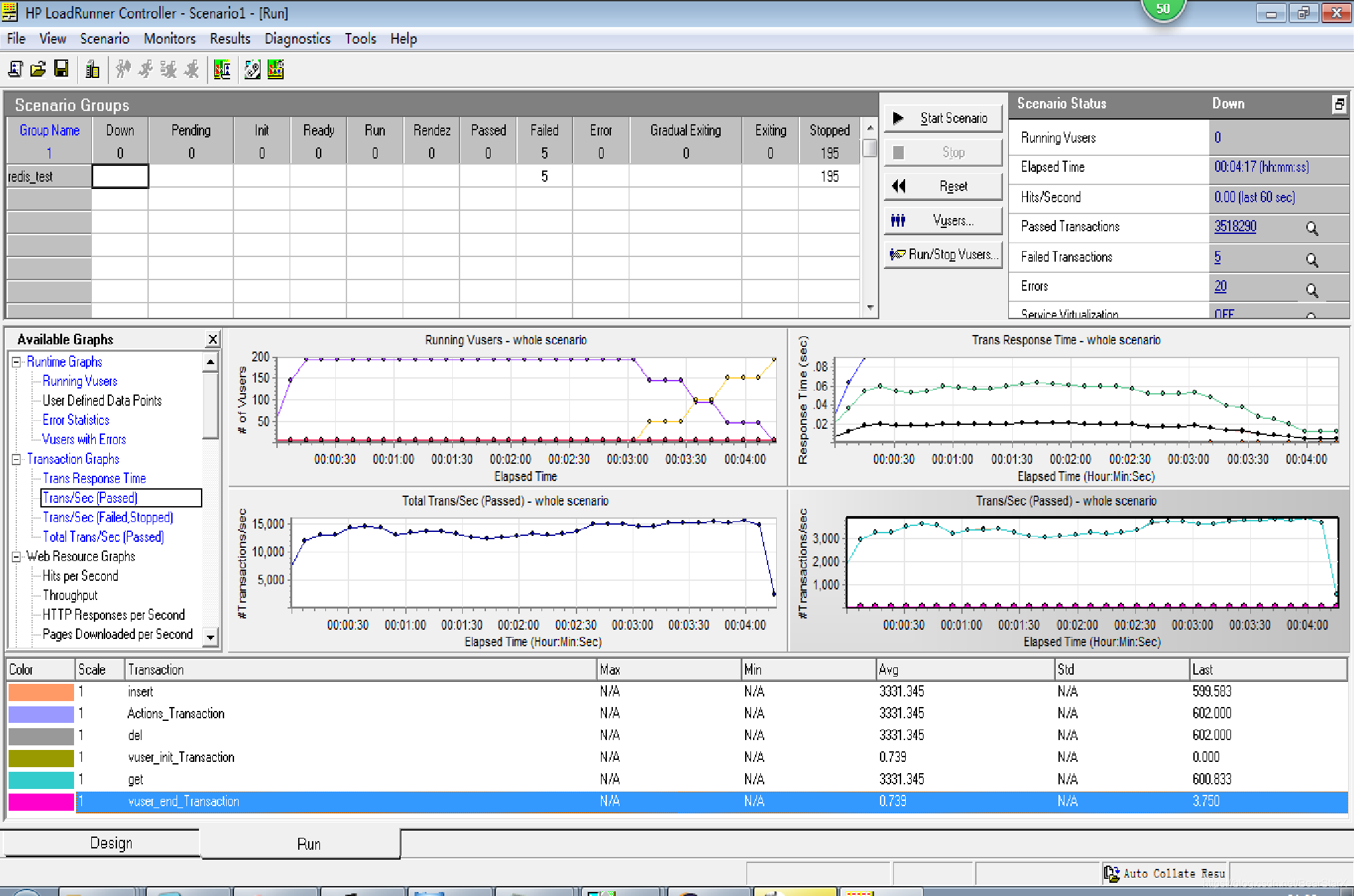
Task: Open the Scenario menu
Action: 104,39
